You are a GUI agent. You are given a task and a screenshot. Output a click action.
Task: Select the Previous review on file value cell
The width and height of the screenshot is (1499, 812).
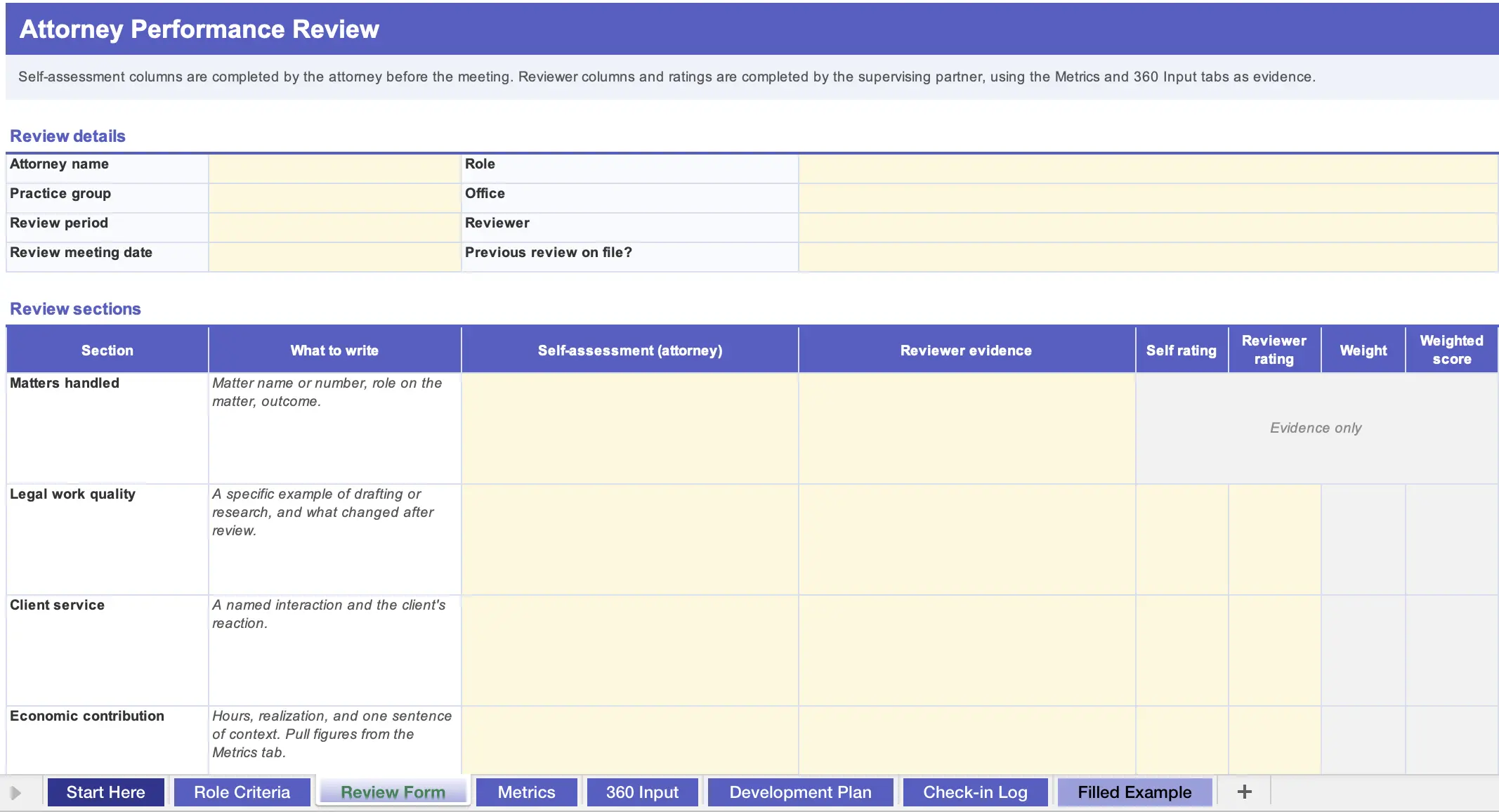click(1148, 258)
